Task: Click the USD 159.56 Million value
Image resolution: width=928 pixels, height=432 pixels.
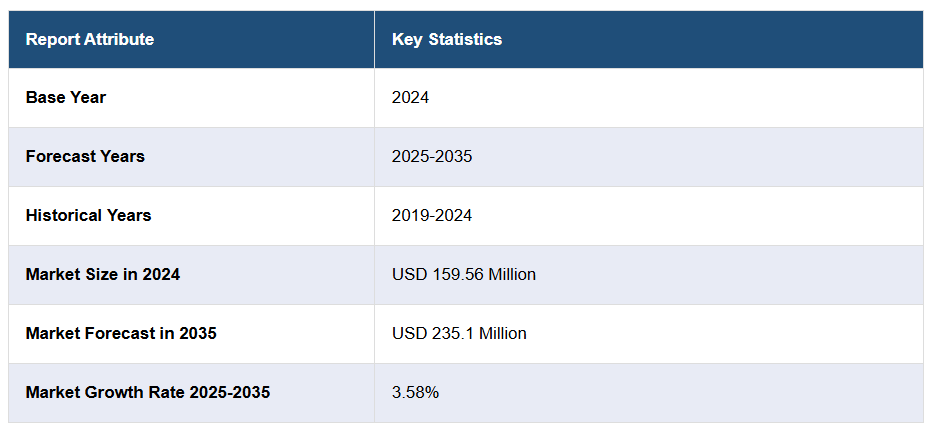Action: [x=463, y=274]
